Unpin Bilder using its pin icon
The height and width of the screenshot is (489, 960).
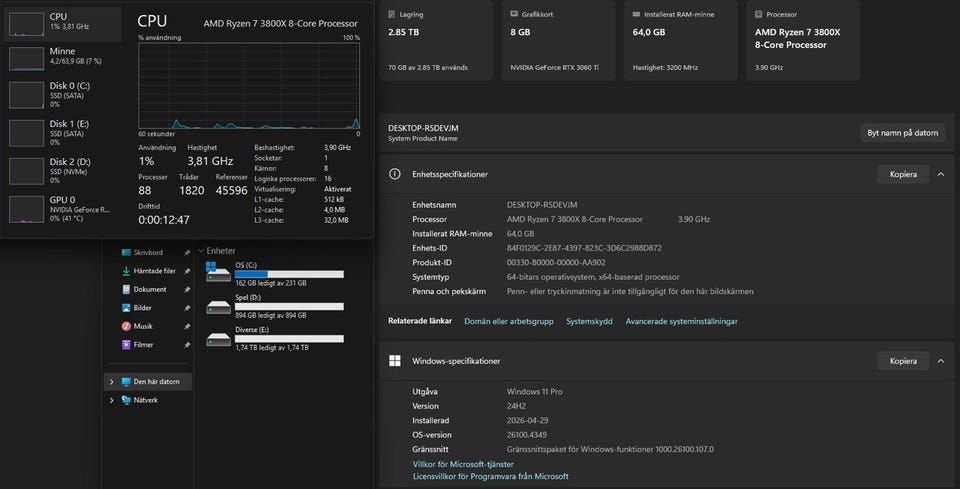coord(187,307)
